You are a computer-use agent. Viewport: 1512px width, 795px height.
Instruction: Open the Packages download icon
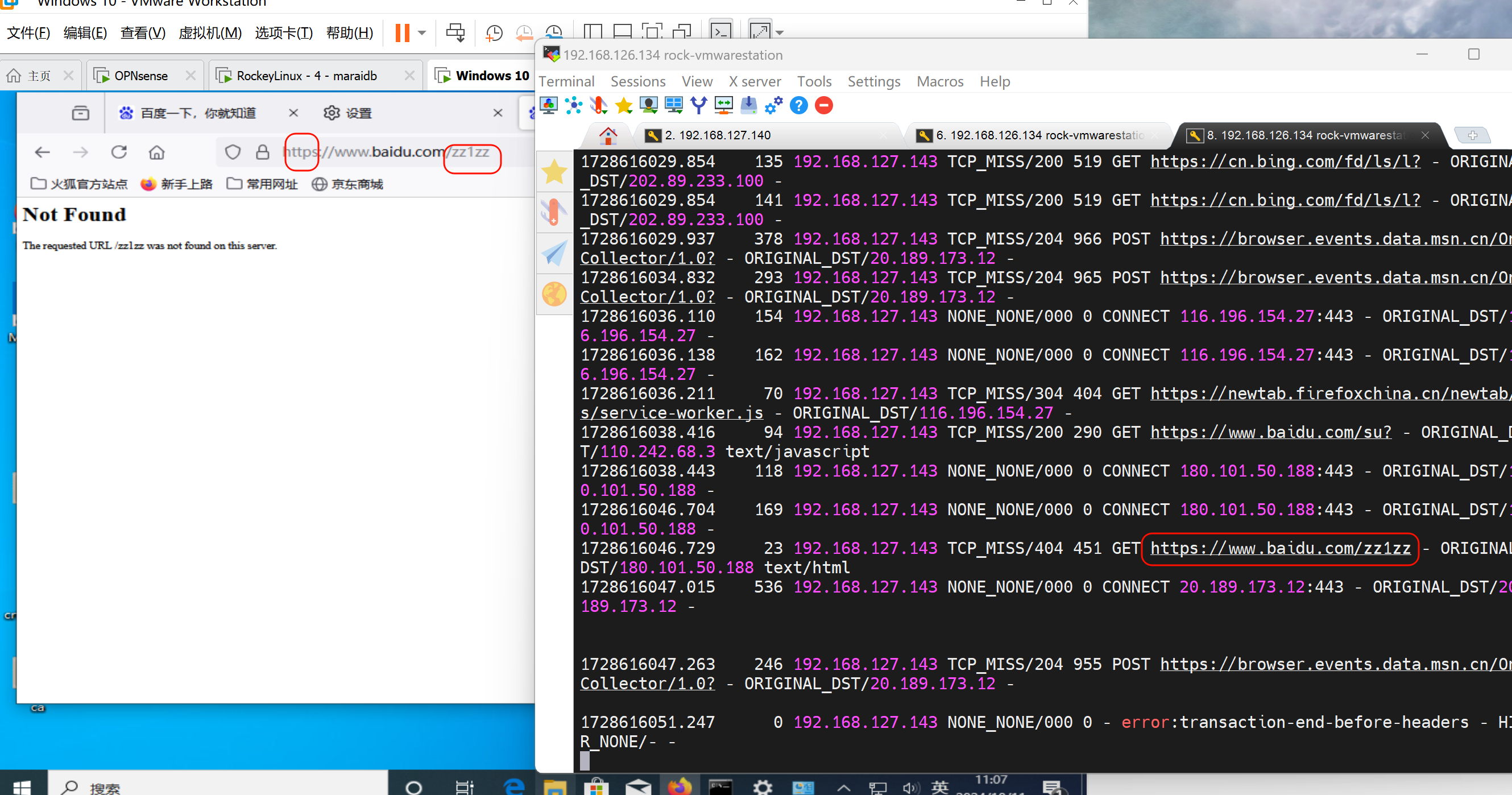coord(748,106)
